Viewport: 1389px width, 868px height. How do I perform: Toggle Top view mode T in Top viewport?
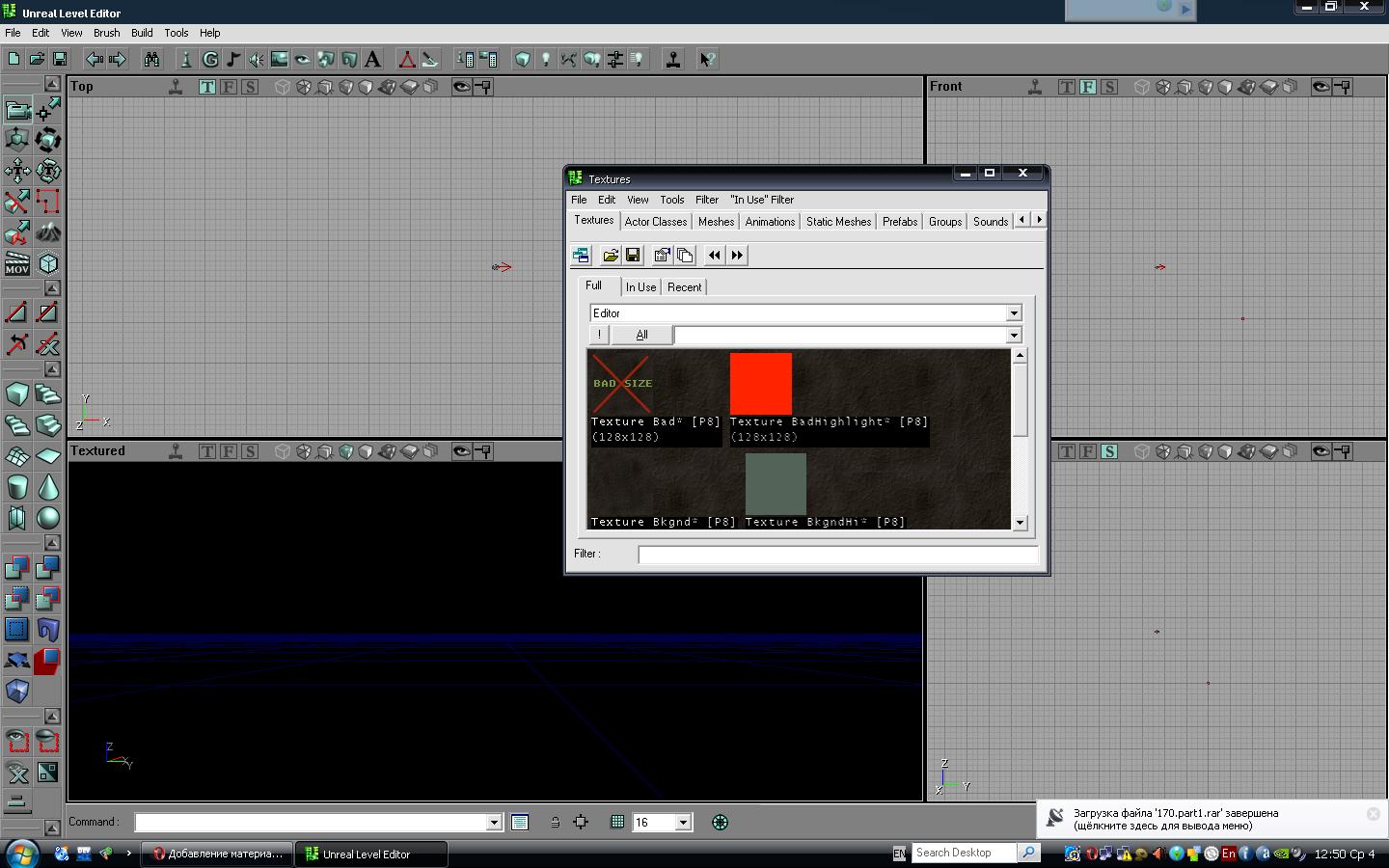tap(207, 87)
